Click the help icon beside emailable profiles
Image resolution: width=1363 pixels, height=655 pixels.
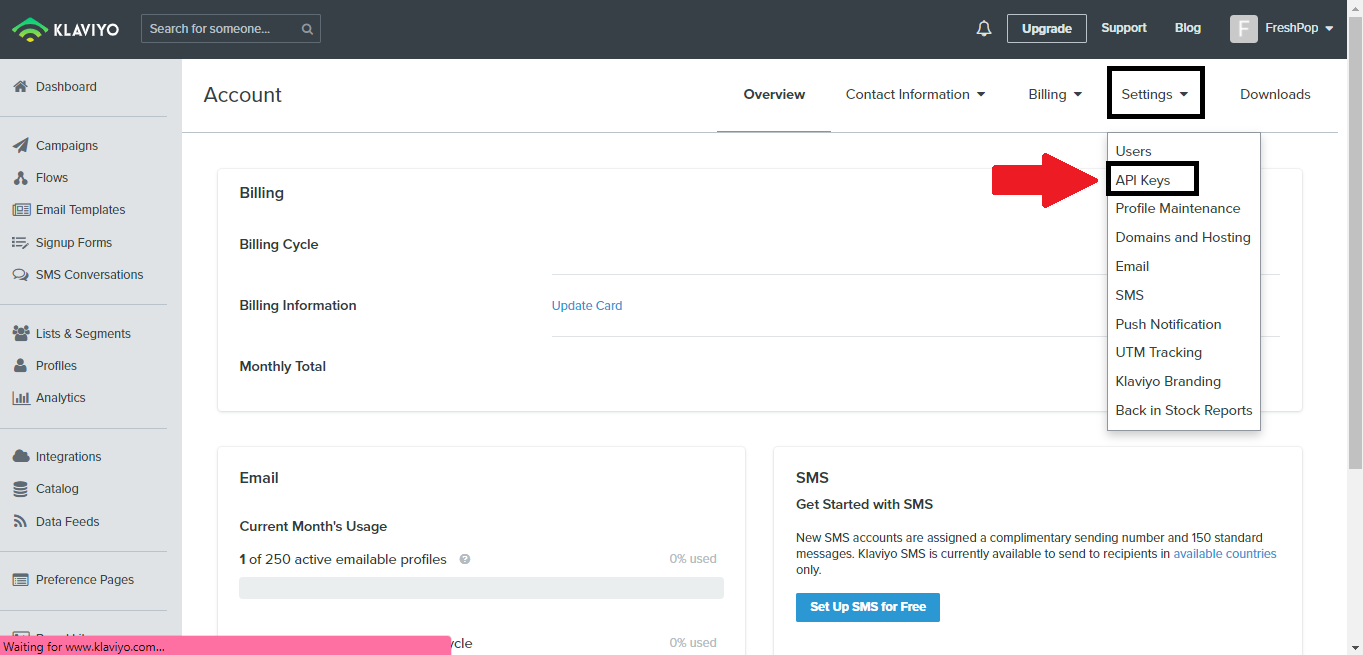tap(465, 560)
